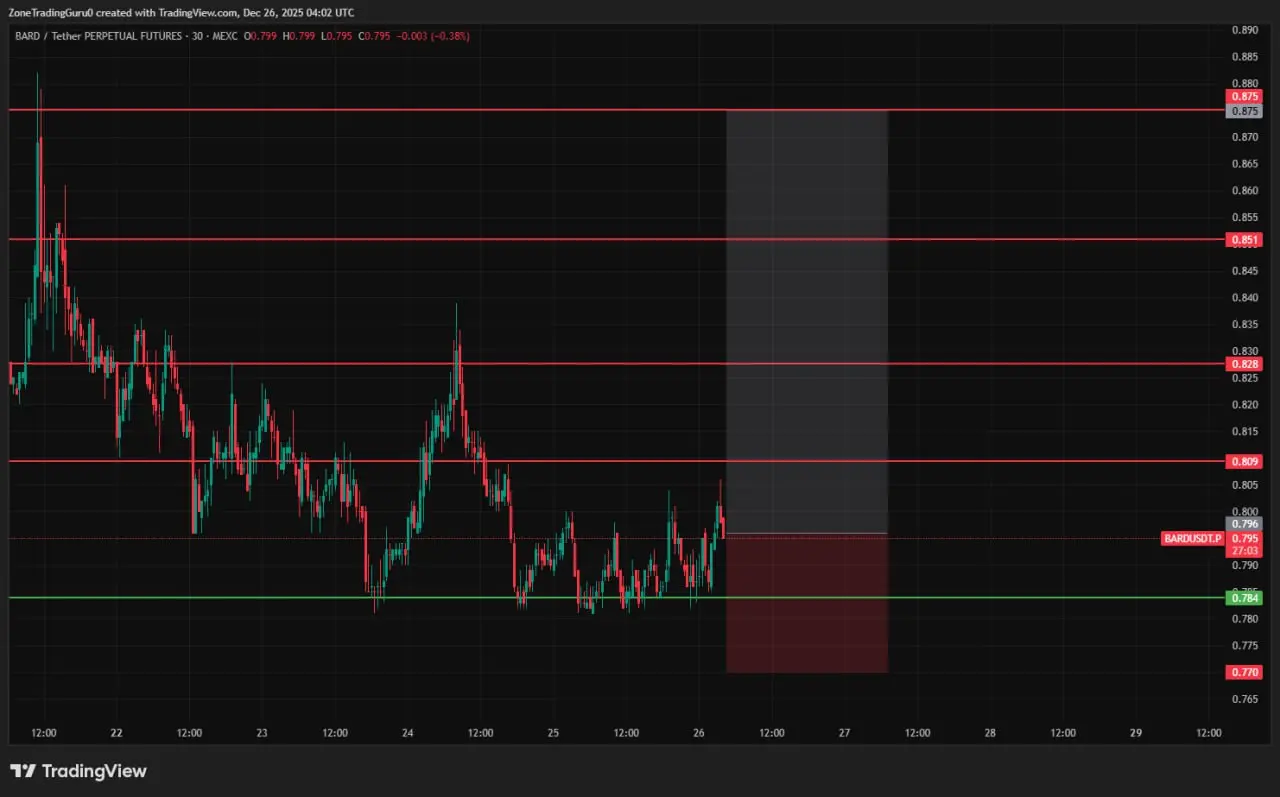The height and width of the screenshot is (797, 1280).
Task: Click the BARDUSDT.P symbol label
Action: pos(1193,538)
